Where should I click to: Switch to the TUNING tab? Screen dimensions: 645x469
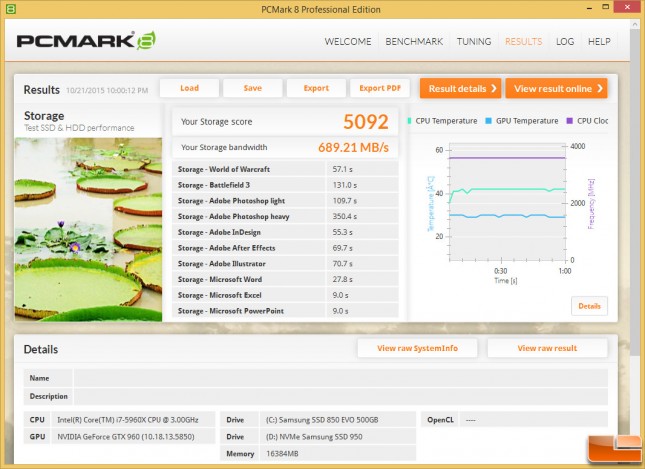474,42
